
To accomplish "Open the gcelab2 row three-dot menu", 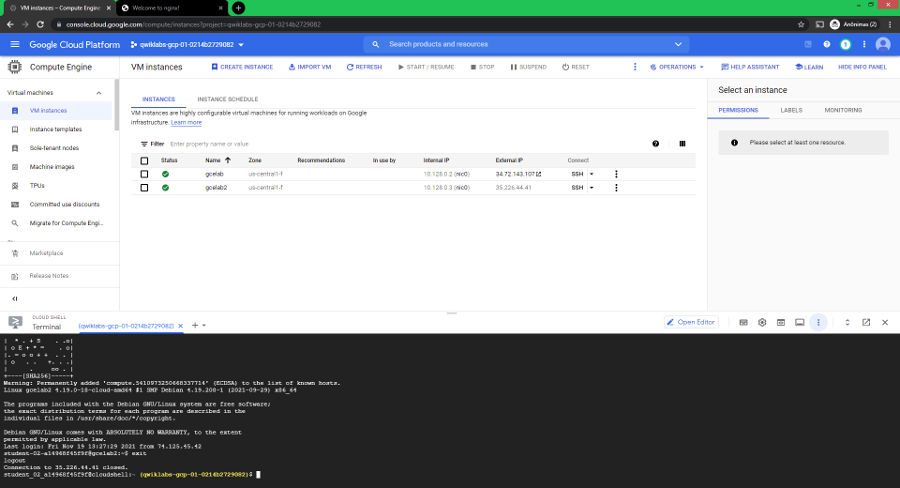I will click(x=616, y=188).
